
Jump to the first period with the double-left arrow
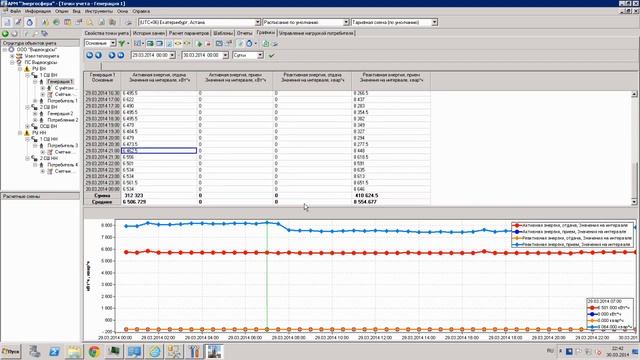tap(89, 55)
